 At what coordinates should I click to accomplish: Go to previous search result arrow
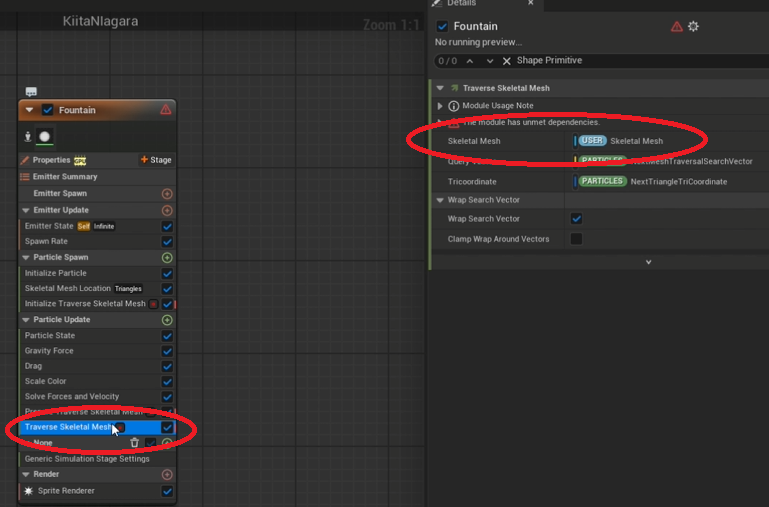pos(470,61)
